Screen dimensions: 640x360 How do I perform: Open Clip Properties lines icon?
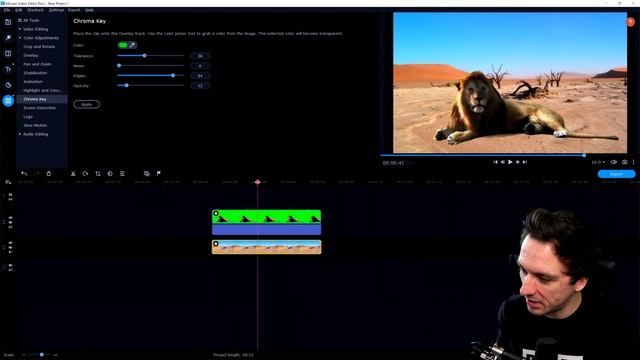click(x=122, y=173)
